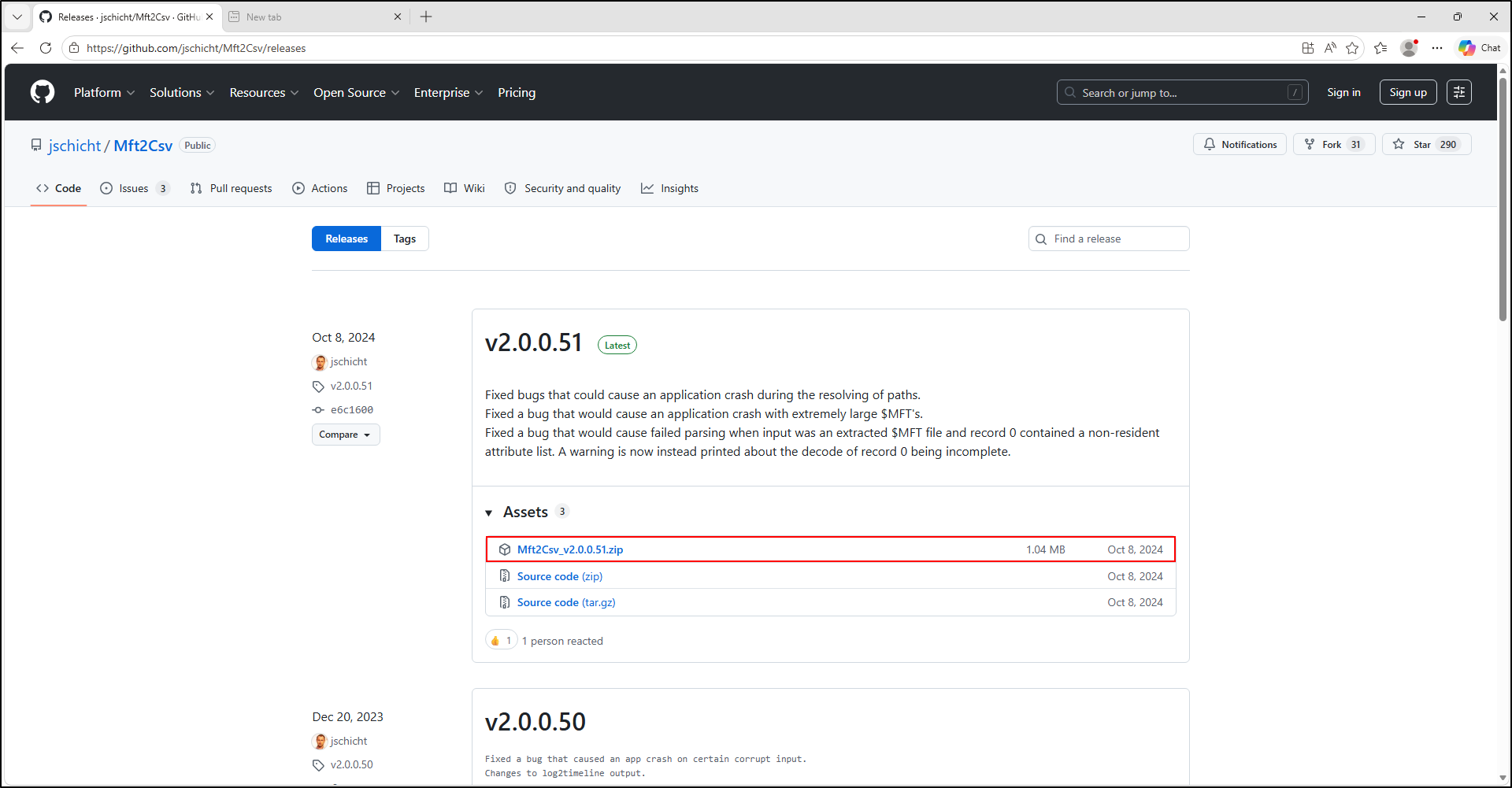Open Copilot Chat in the browser
Viewport: 1512px width, 788px height.
(1480, 48)
